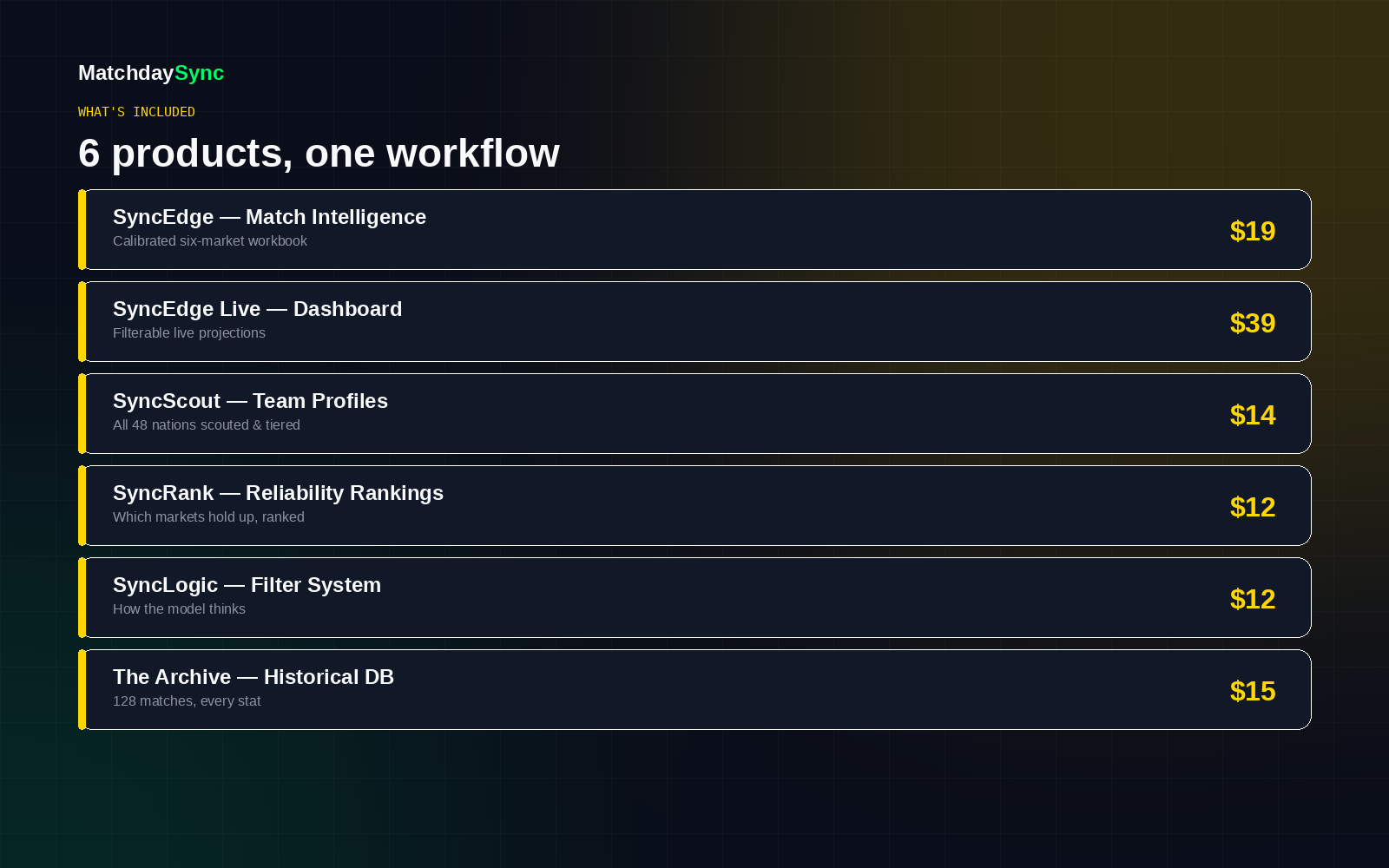Click the $19 price

(1253, 231)
